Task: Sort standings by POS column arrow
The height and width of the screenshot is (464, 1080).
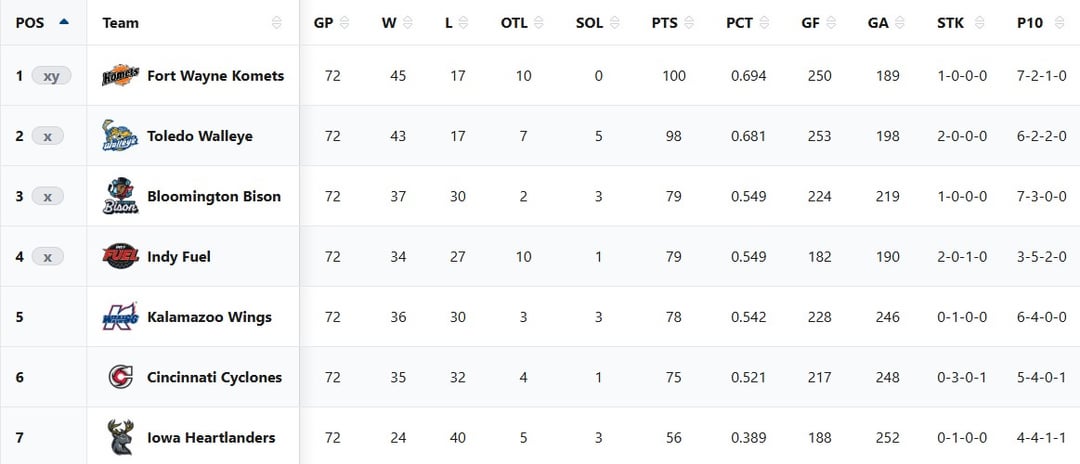Action: pos(64,22)
